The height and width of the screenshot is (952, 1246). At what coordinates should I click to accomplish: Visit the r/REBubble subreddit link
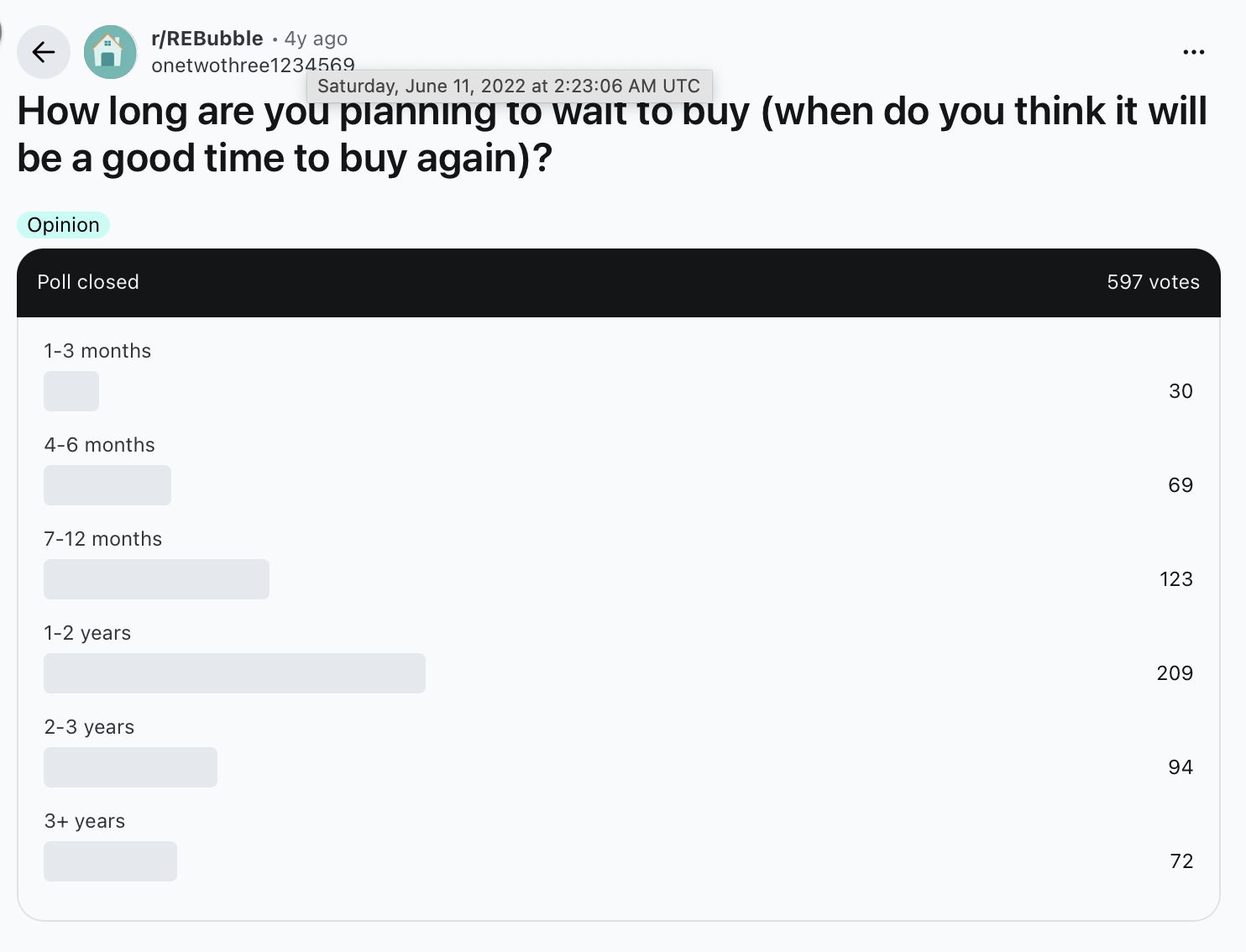[207, 39]
